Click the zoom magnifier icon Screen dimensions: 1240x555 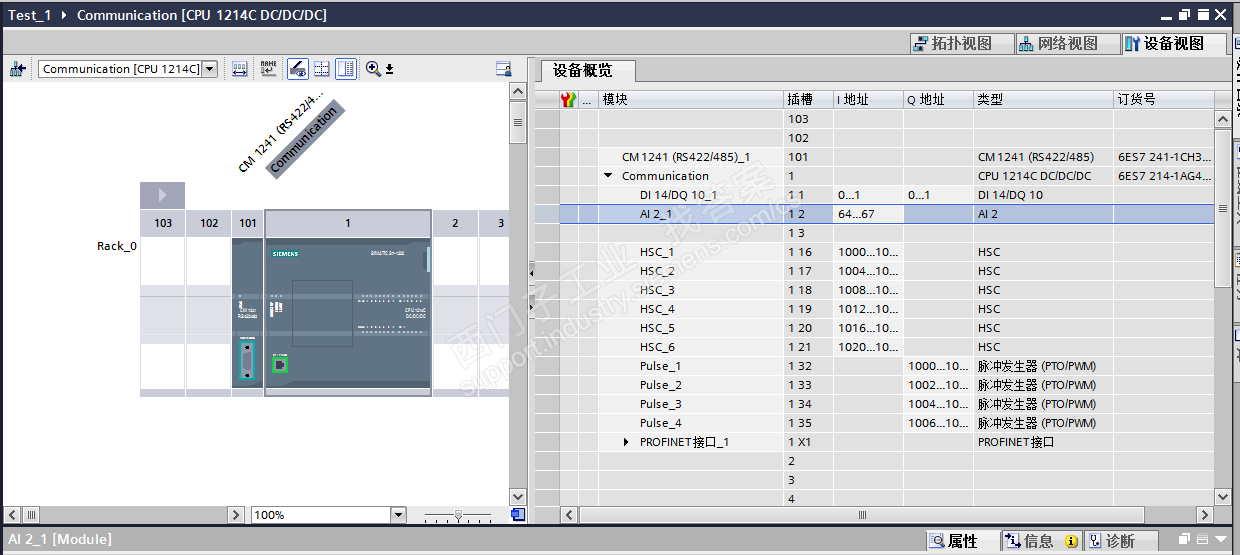point(373,69)
